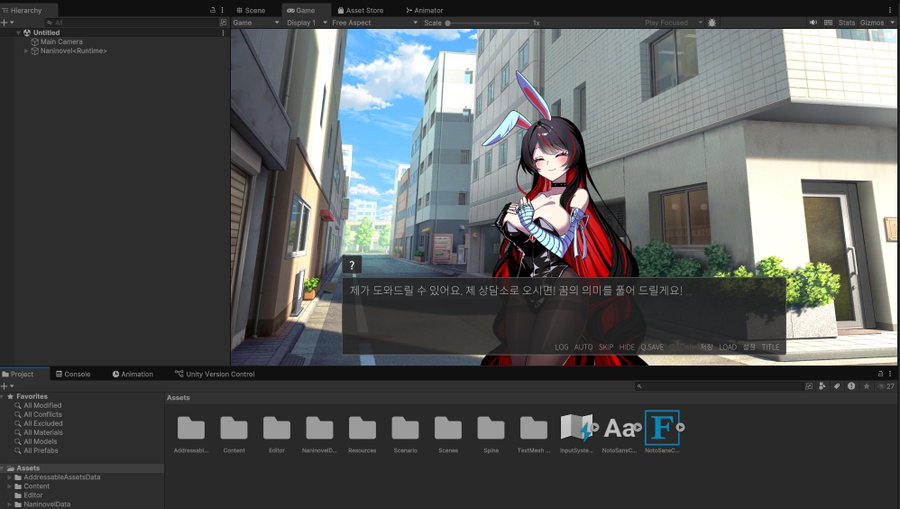This screenshot has width=900, height=509.
Task: Click SKIP in the dialogue panel
Action: click(606, 347)
